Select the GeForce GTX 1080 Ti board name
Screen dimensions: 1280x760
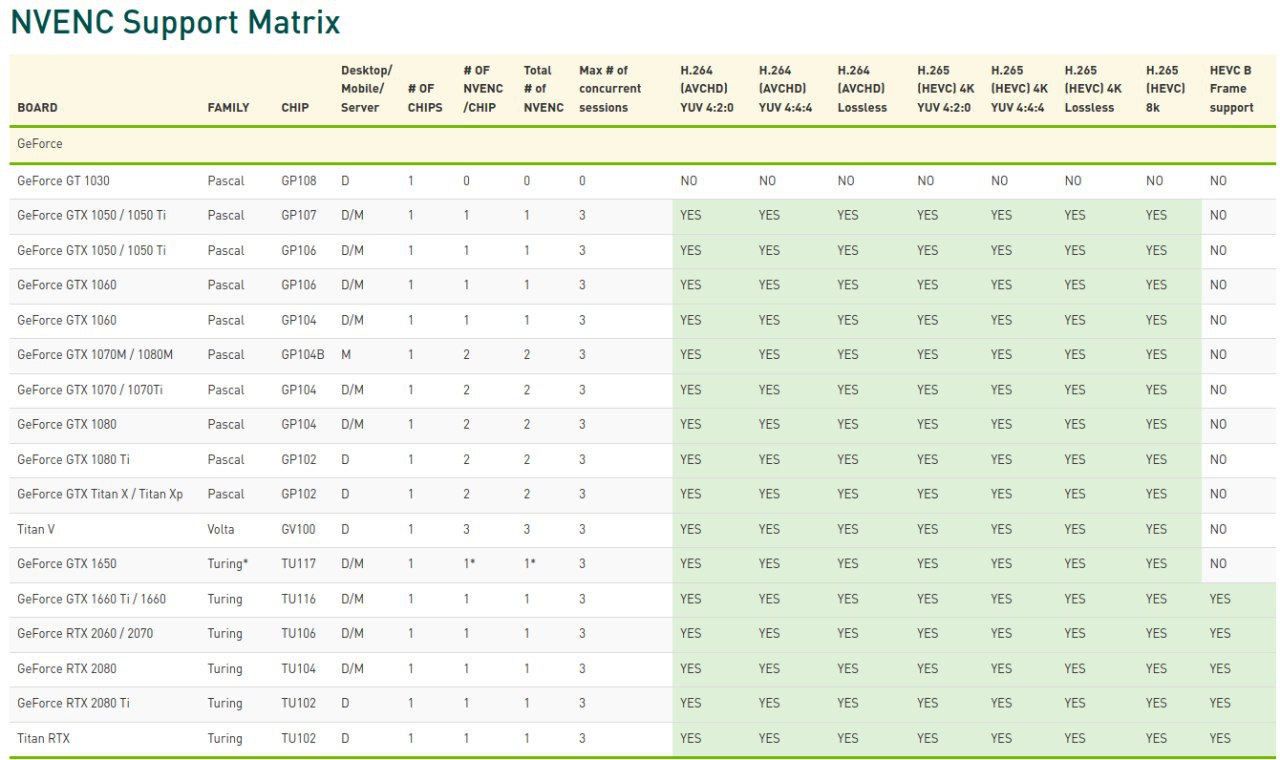[74, 459]
